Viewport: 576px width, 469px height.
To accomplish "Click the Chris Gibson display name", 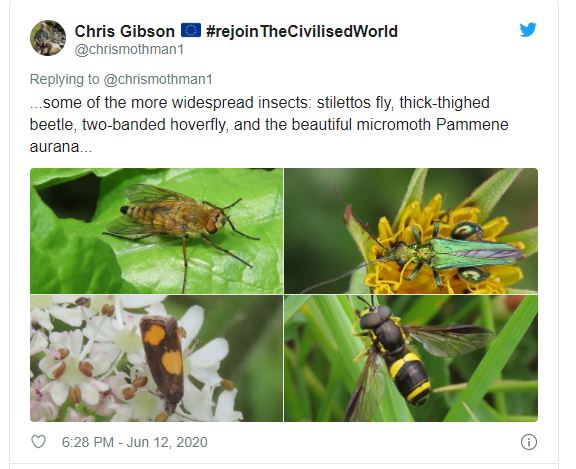I will 125,31.
